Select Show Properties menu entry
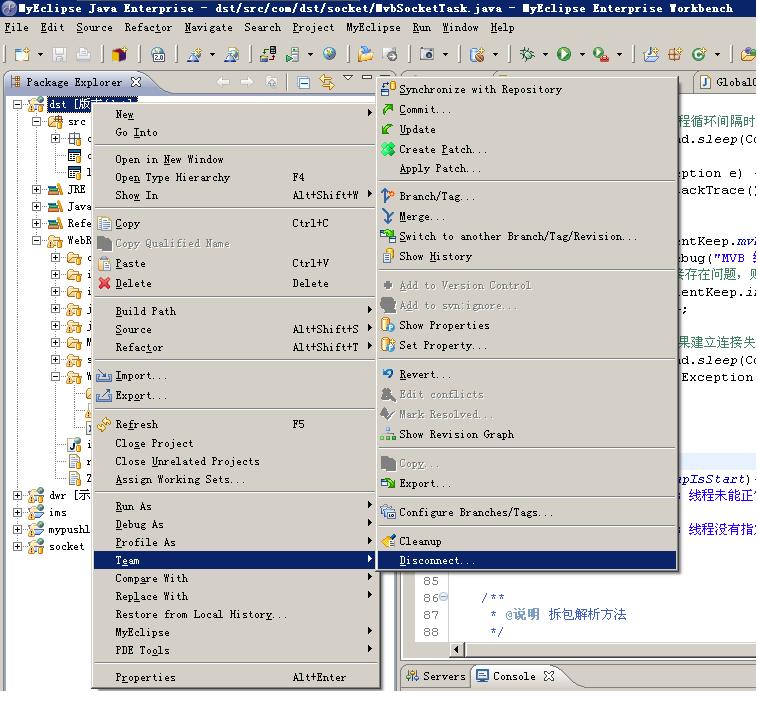This screenshot has height=703, width=758. [x=527, y=325]
